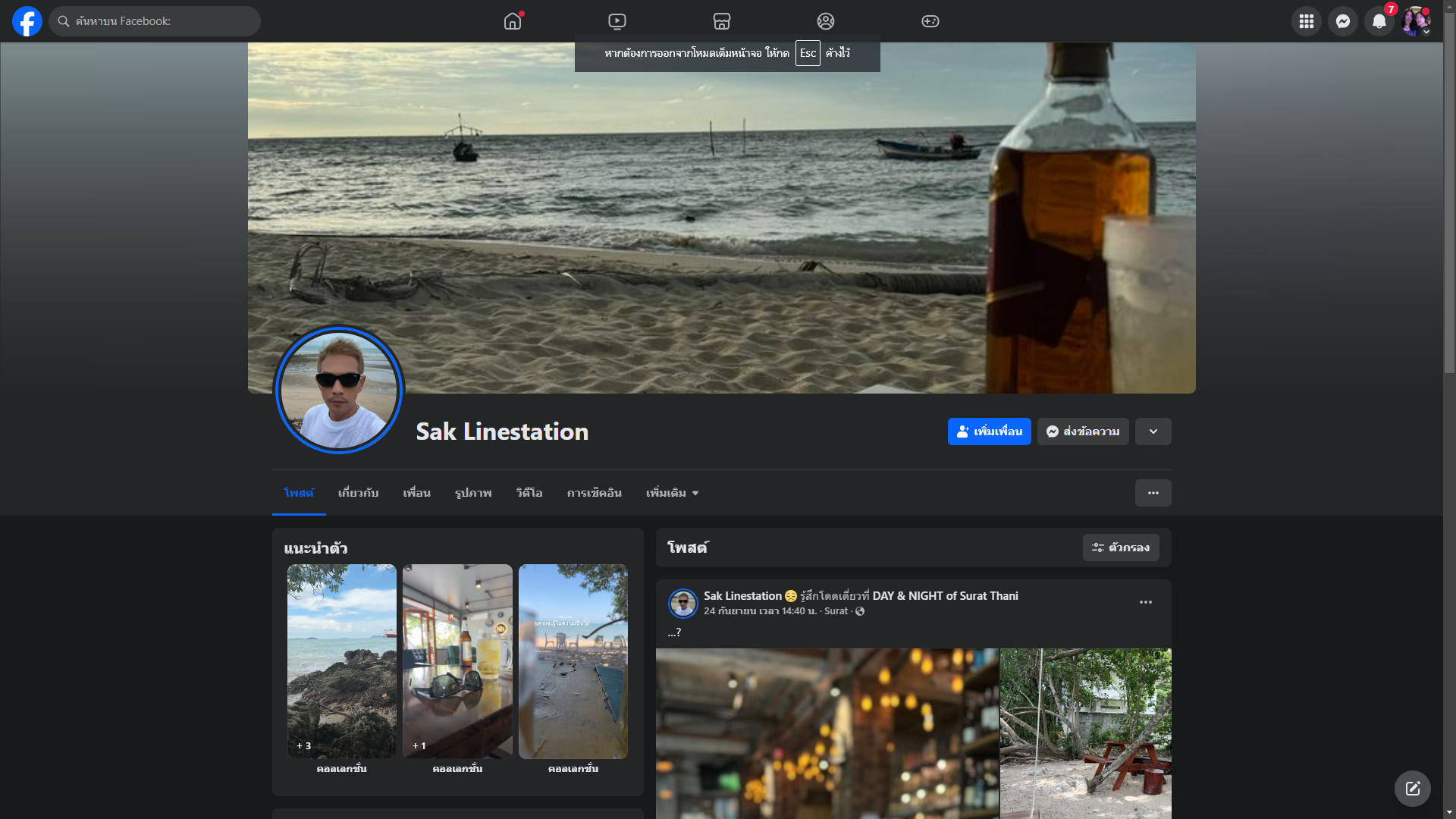This screenshot has height=819, width=1456.
Task: Click the Facebook logo icon
Action: (x=27, y=21)
